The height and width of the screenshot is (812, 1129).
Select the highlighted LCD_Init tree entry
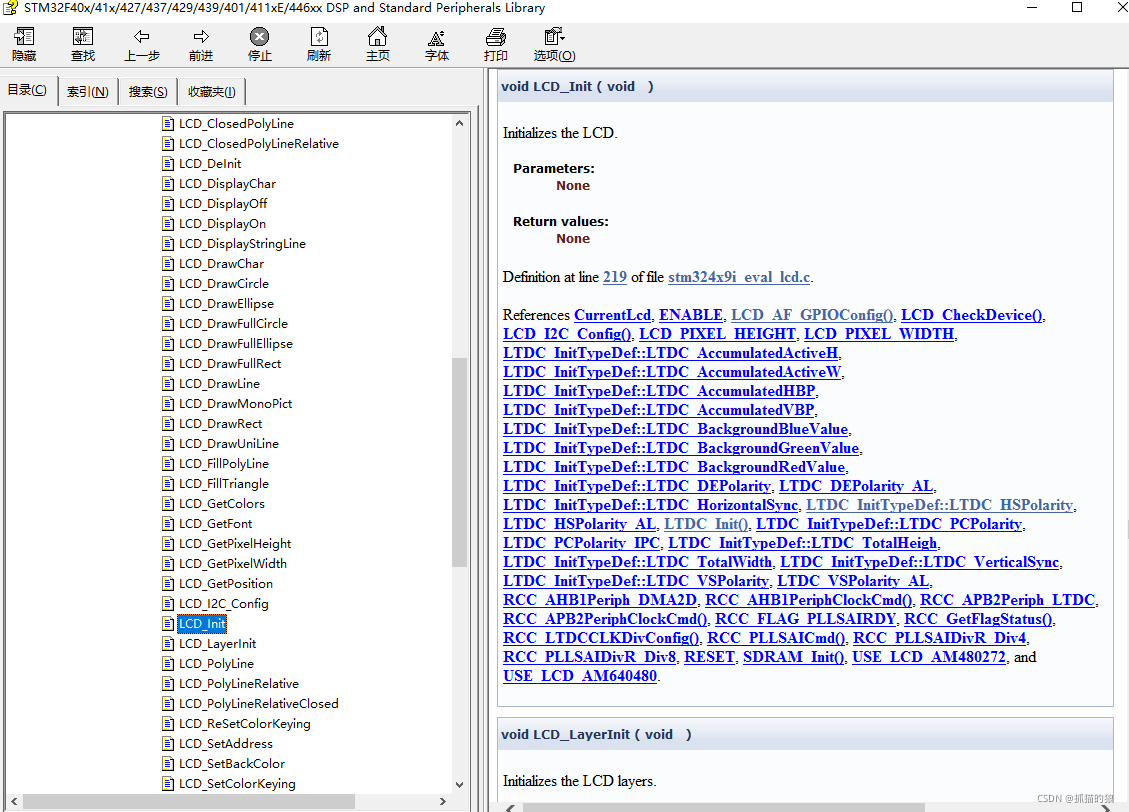tap(202, 623)
